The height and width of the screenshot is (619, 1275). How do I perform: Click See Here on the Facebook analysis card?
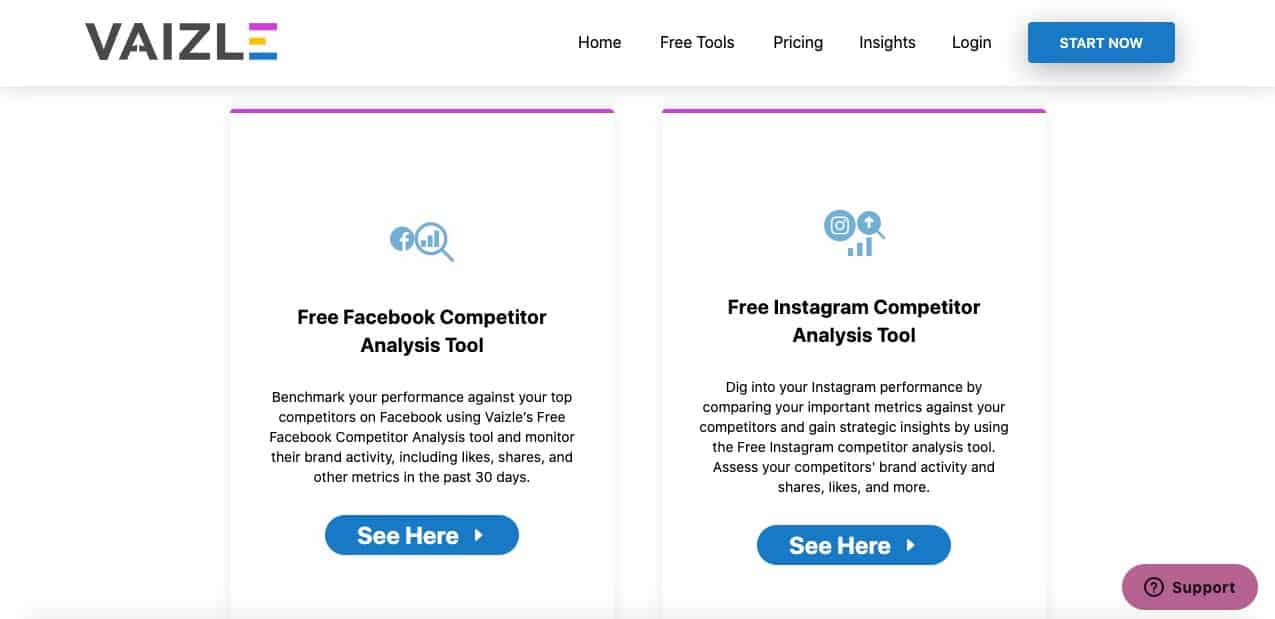pos(421,535)
